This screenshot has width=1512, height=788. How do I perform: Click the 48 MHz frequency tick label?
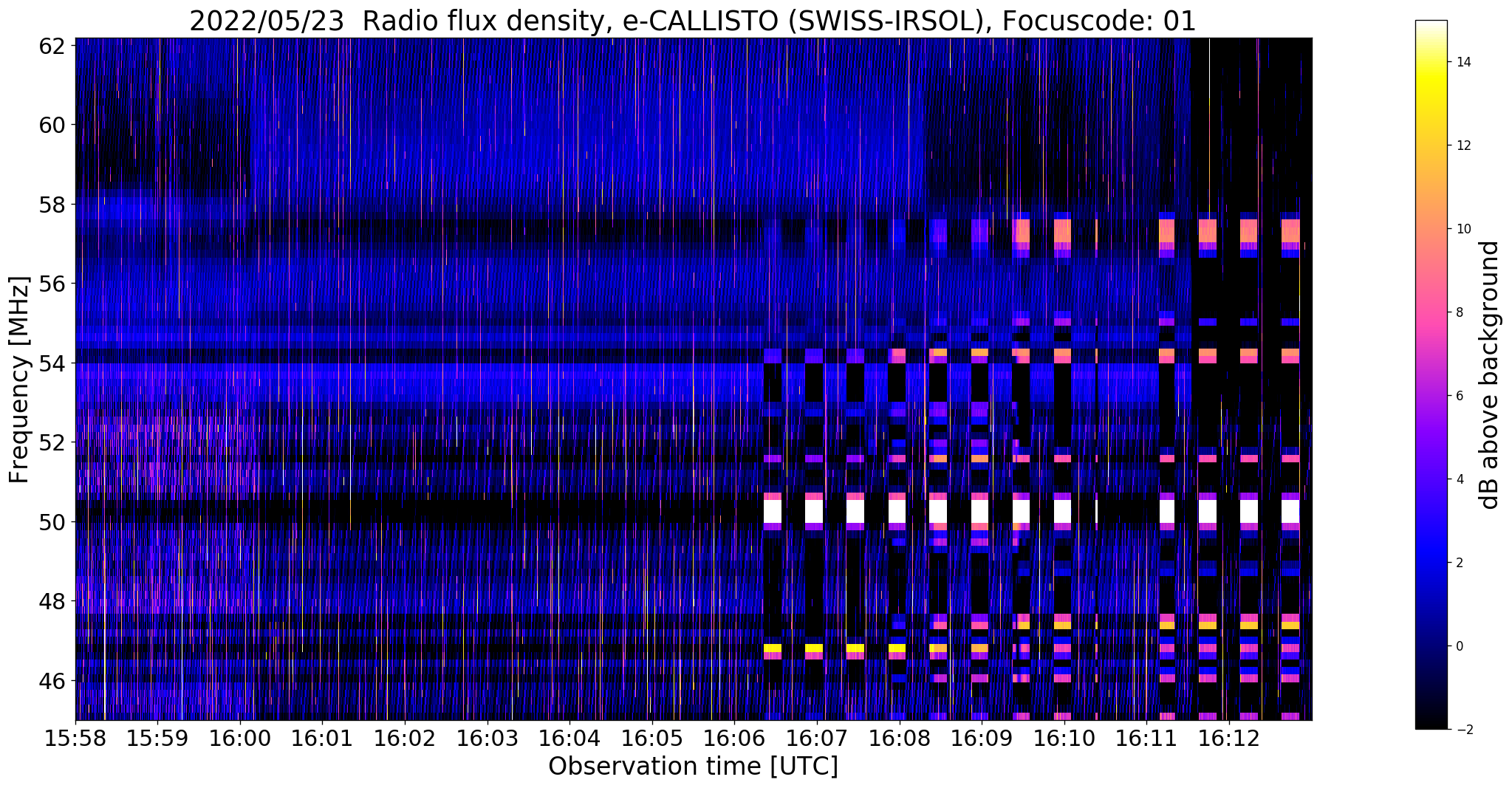pyautogui.click(x=52, y=601)
